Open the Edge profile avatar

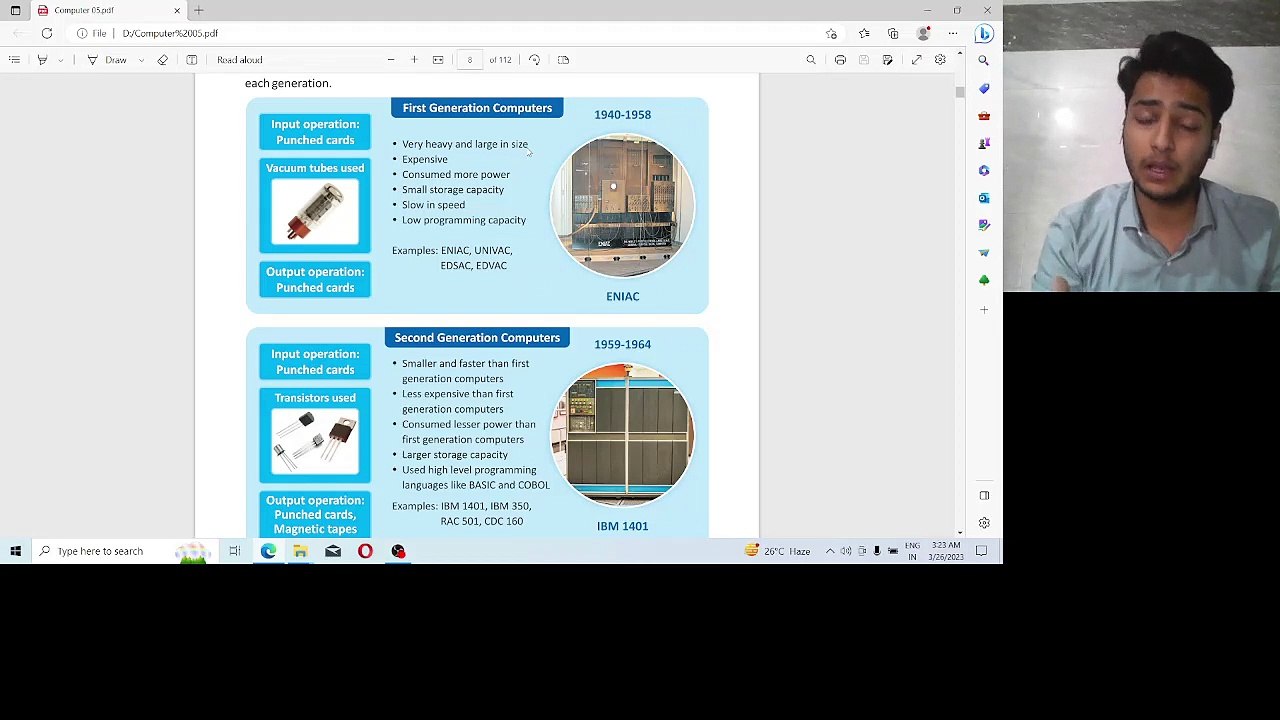pyautogui.click(x=923, y=34)
